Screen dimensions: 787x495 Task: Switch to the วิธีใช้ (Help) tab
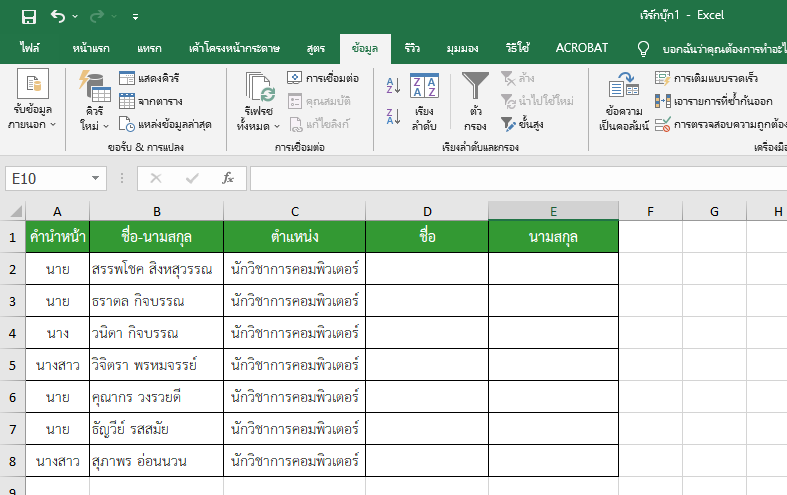tap(517, 48)
